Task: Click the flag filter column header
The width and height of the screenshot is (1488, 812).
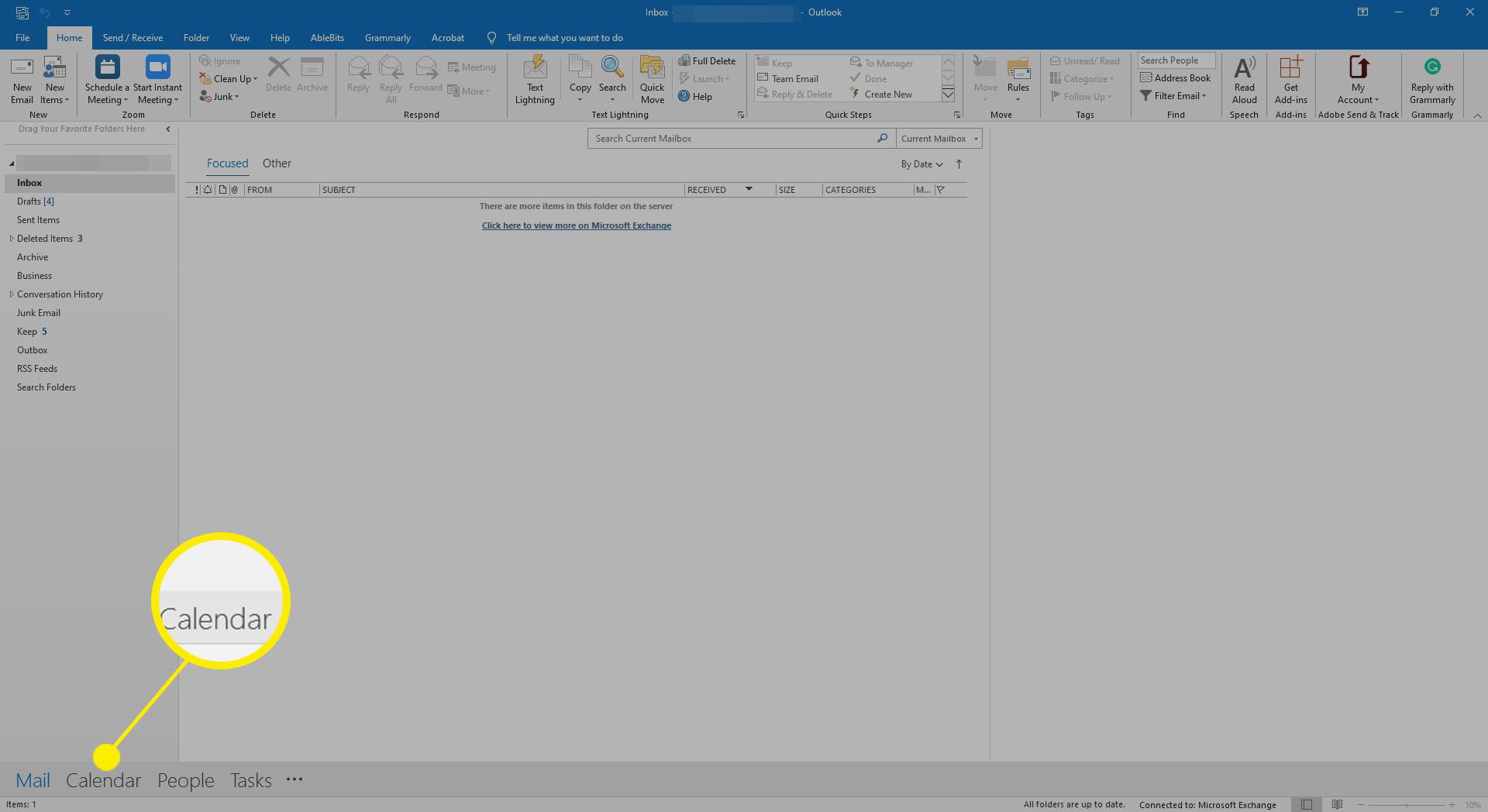Action: tap(941, 189)
